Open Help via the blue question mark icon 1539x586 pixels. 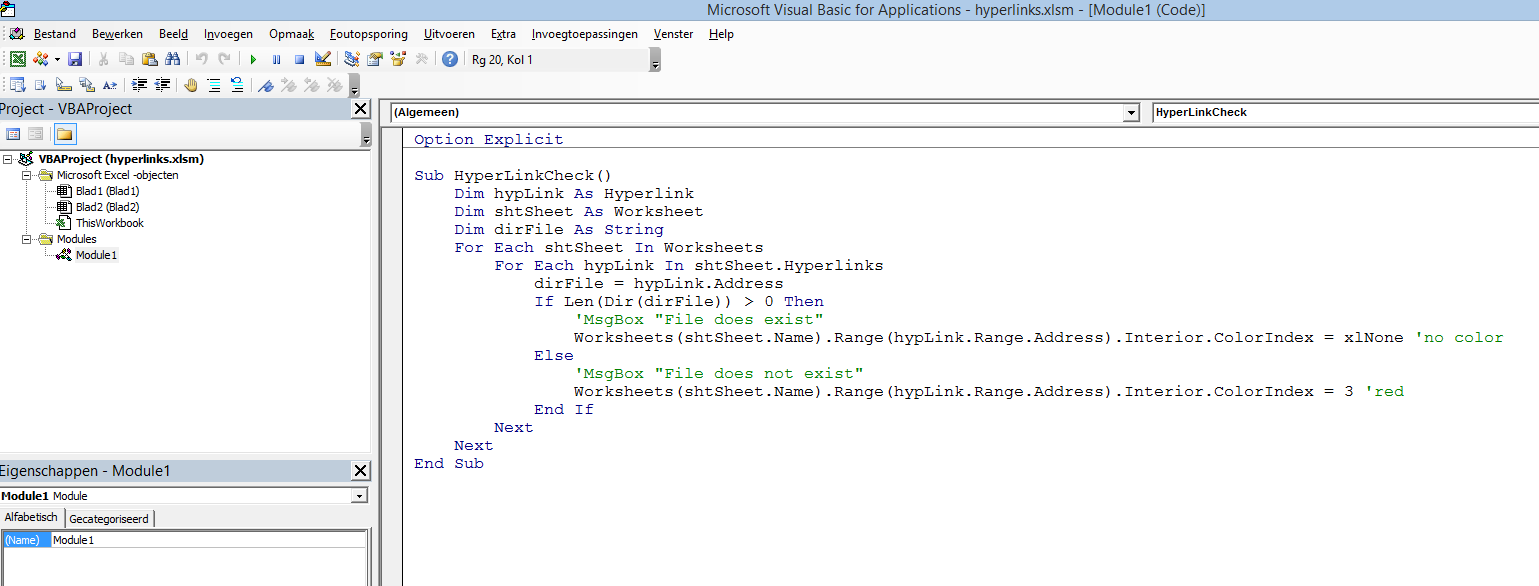coord(450,60)
